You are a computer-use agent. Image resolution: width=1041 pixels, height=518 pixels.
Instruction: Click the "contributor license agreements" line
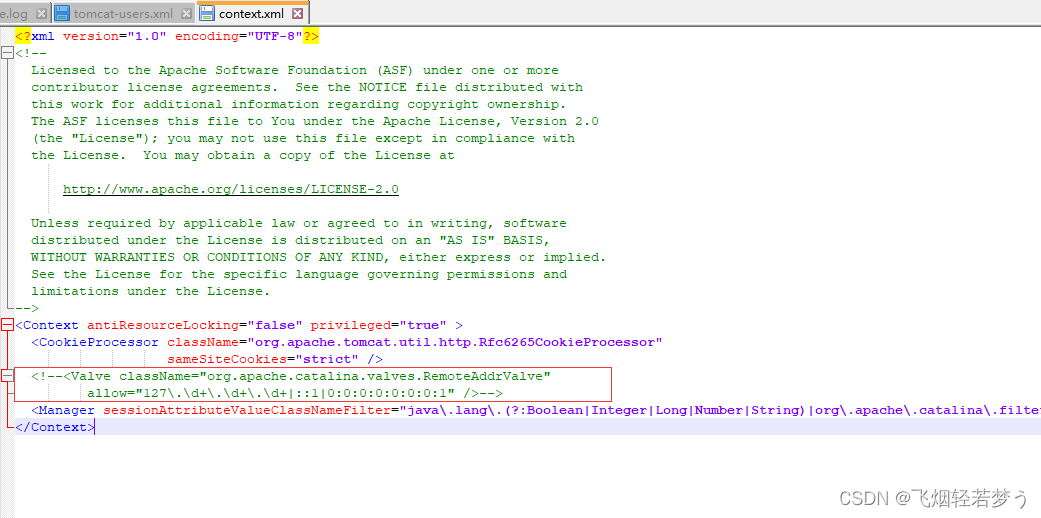(x=307, y=87)
